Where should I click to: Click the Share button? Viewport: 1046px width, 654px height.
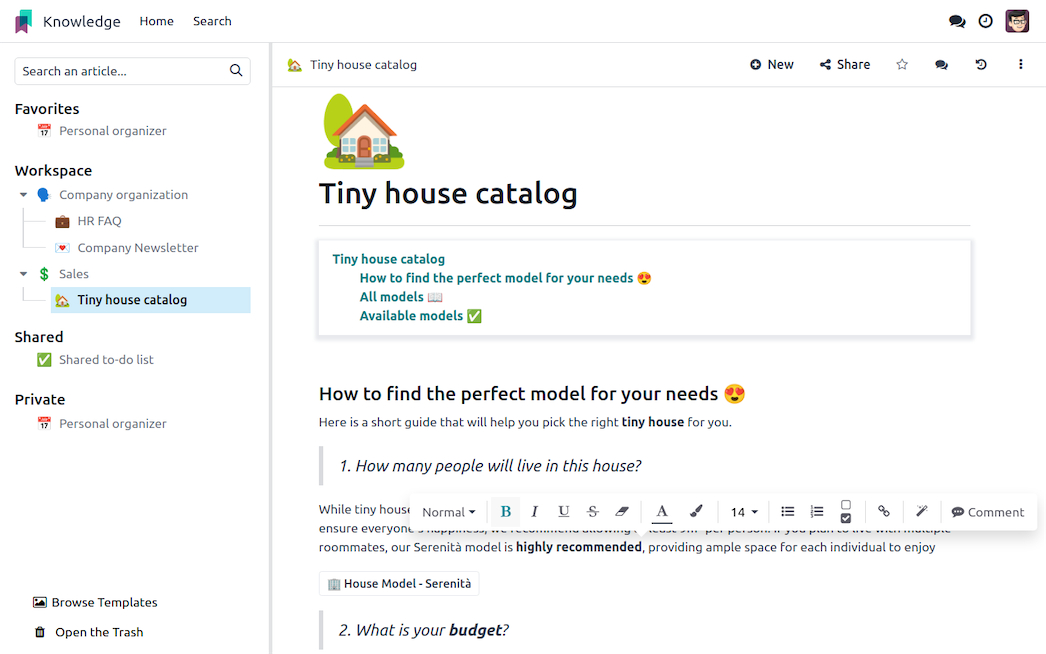click(844, 65)
